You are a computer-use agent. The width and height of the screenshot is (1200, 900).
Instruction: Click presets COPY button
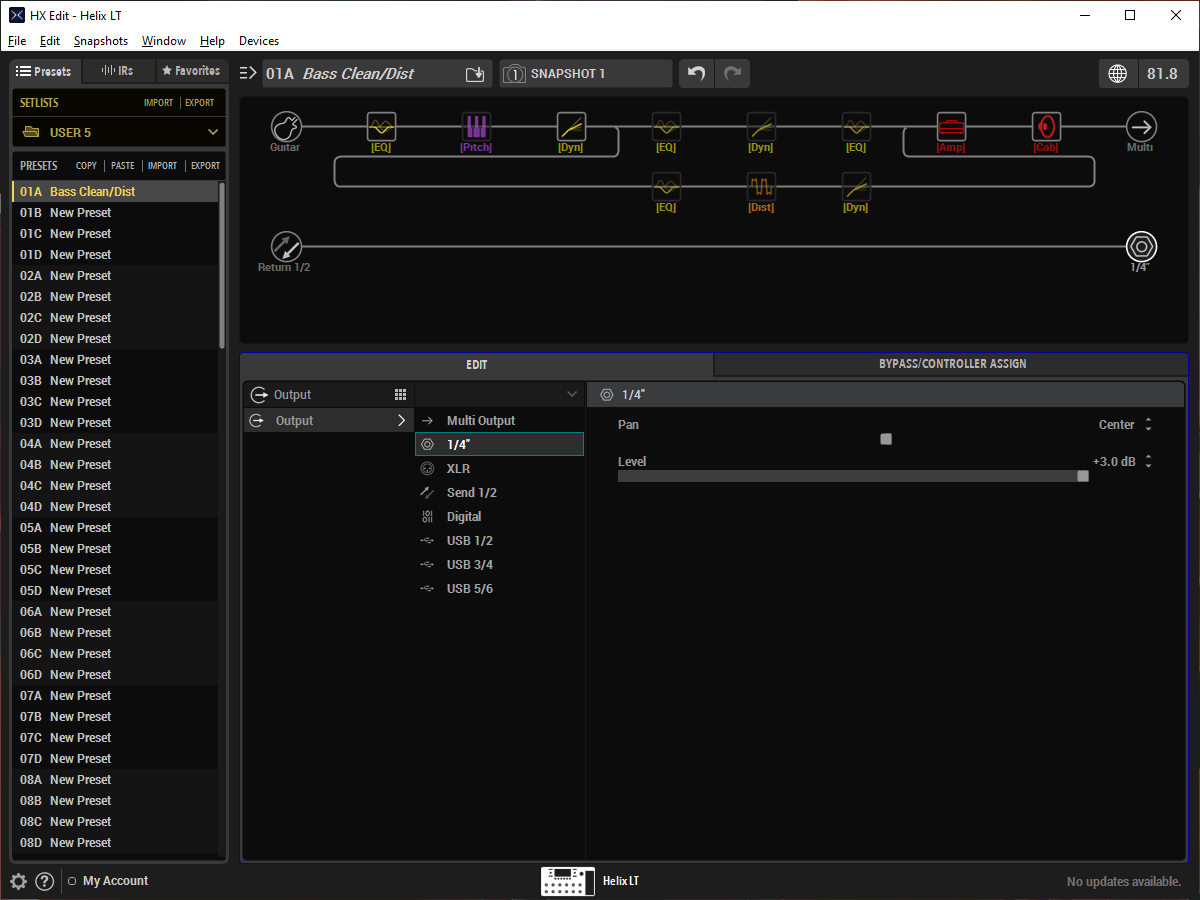coord(86,166)
